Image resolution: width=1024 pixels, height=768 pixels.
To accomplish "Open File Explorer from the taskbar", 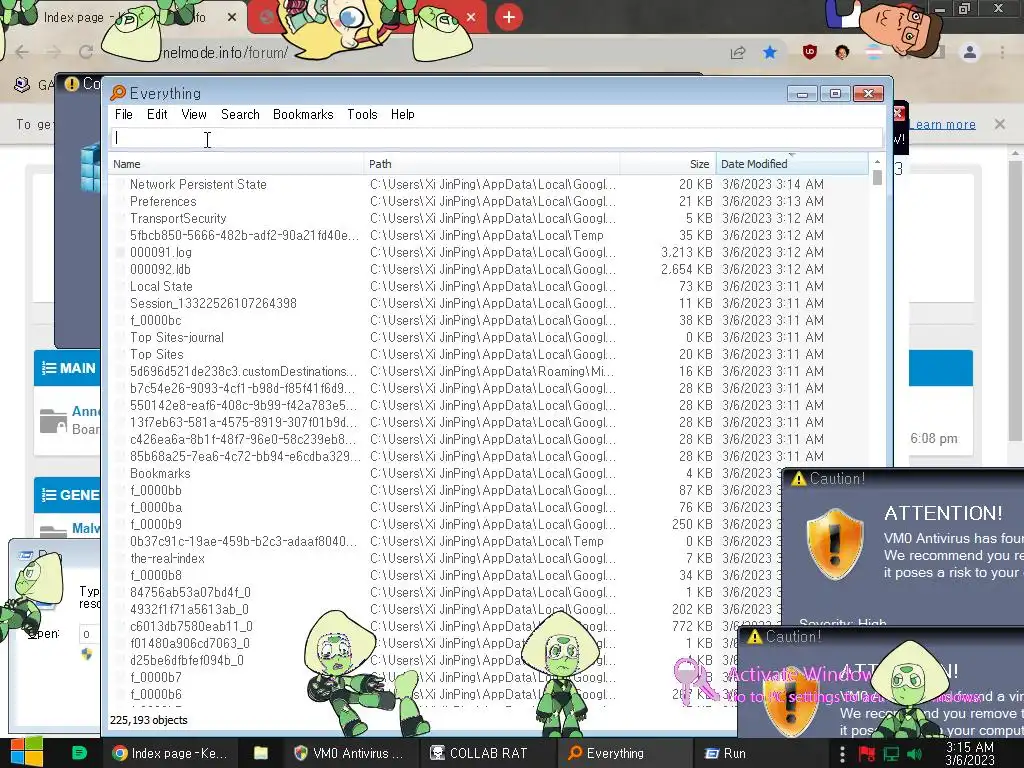I will [x=261, y=753].
